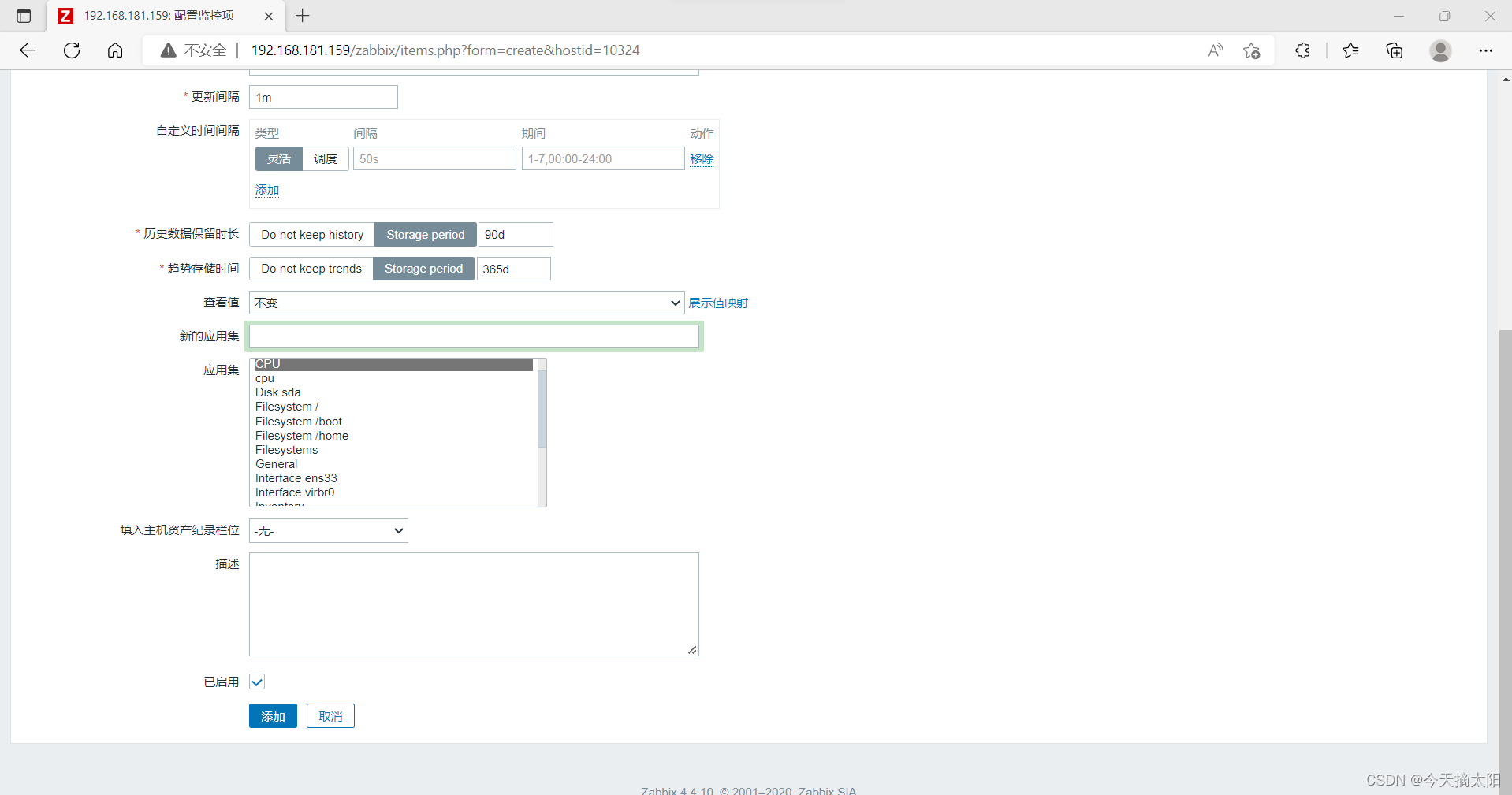This screenshot has height=795, width=1512.
Task: Open the user profile avatar icon
Action: [1440, 50]
